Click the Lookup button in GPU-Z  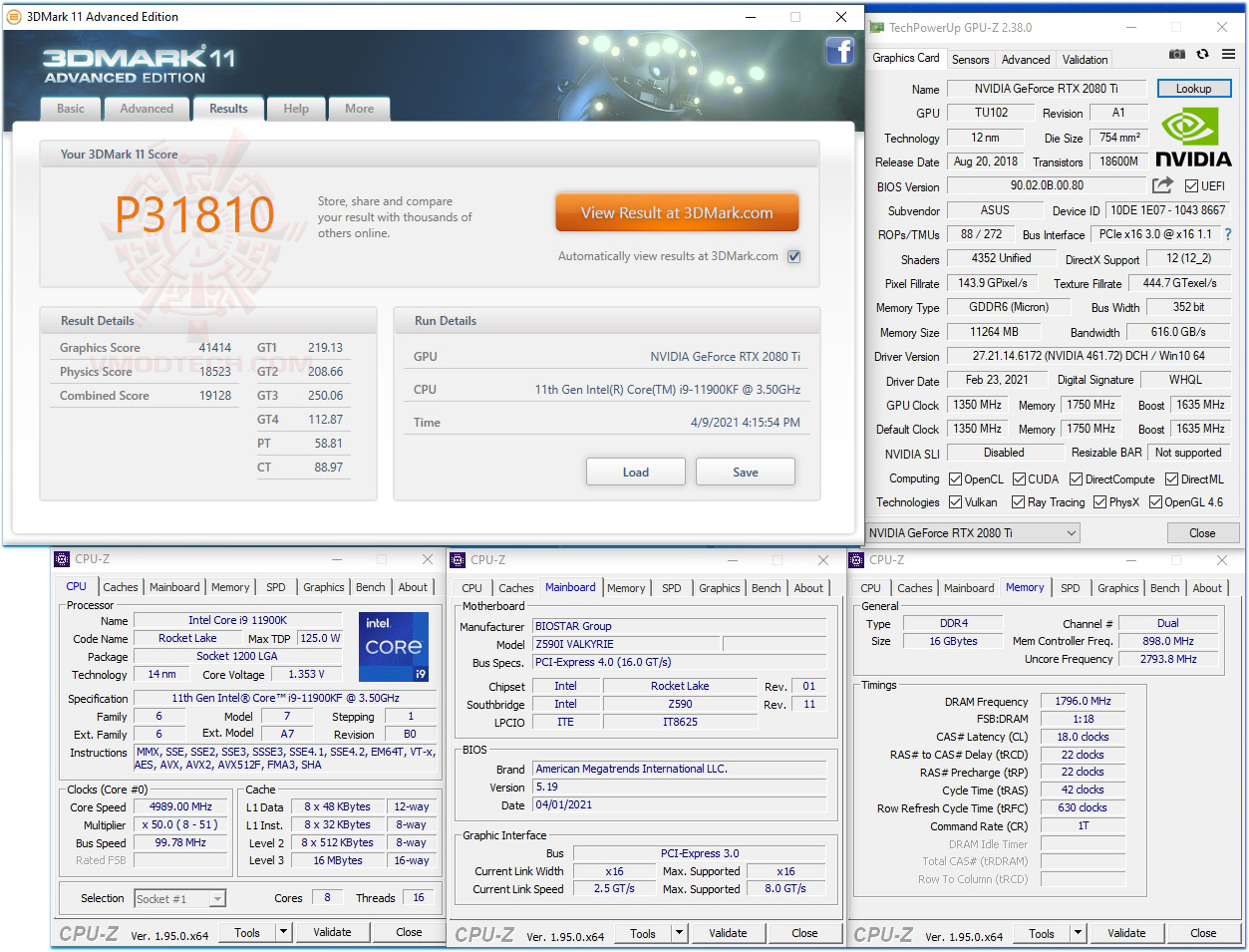coord(1193,89)
